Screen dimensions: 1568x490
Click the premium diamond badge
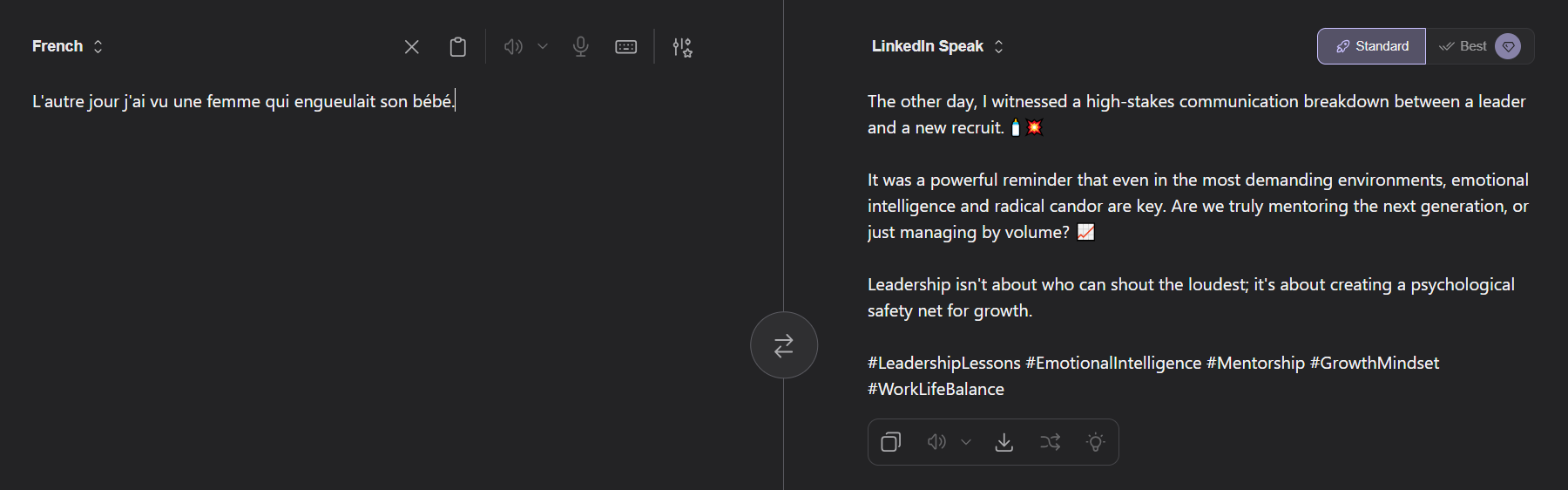pyautogui.click(x=1508, y=46)
